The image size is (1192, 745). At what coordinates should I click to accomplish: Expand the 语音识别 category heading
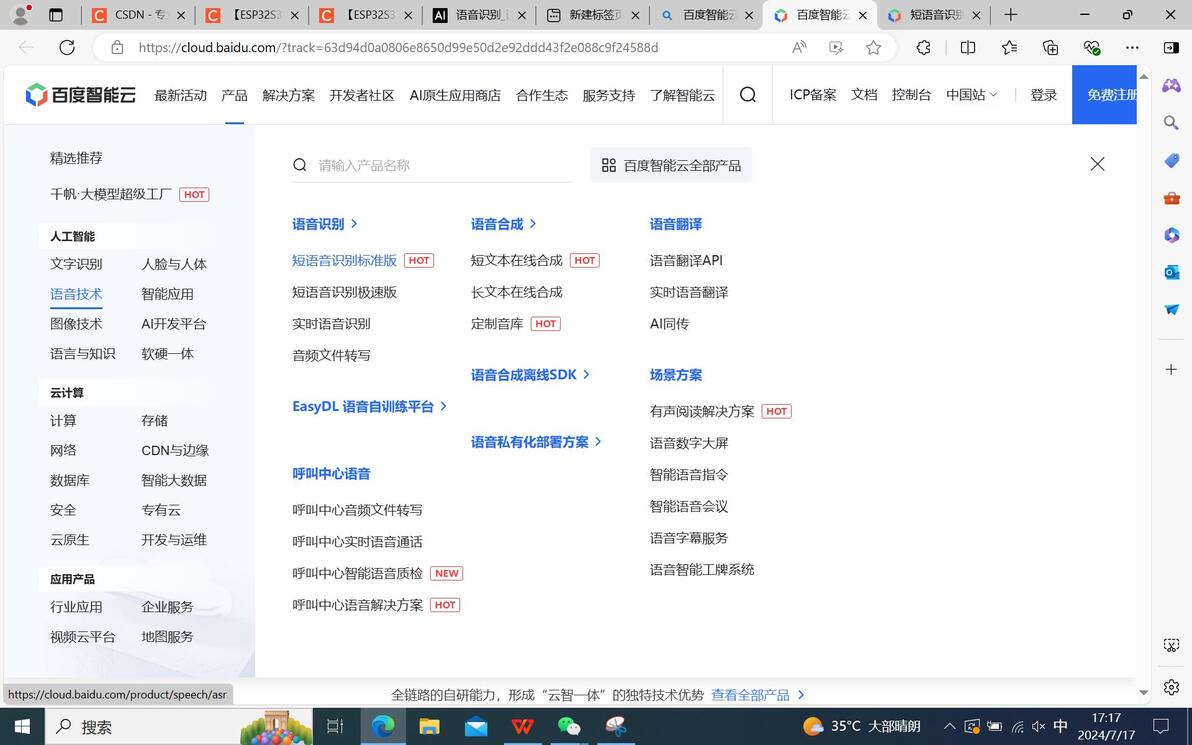pyautogui.click(x=325, y=224)
